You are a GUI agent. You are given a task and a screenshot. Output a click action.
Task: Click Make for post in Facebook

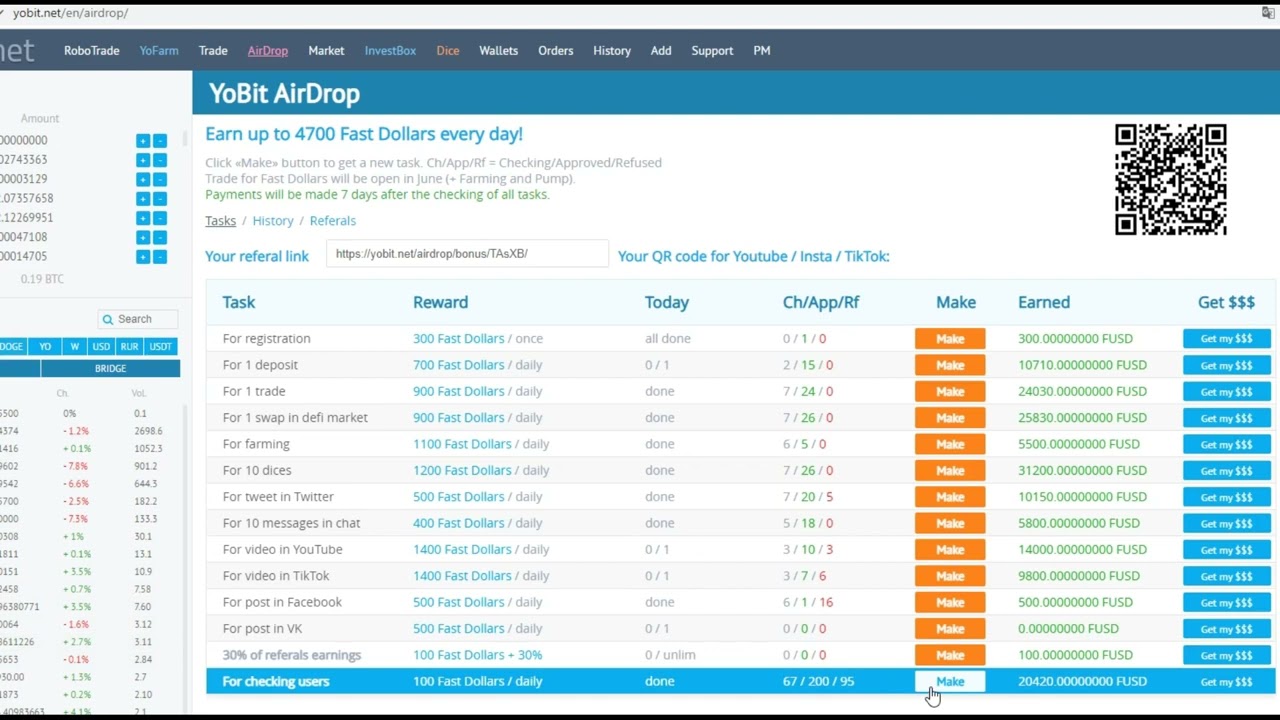[x=950, y=602]
